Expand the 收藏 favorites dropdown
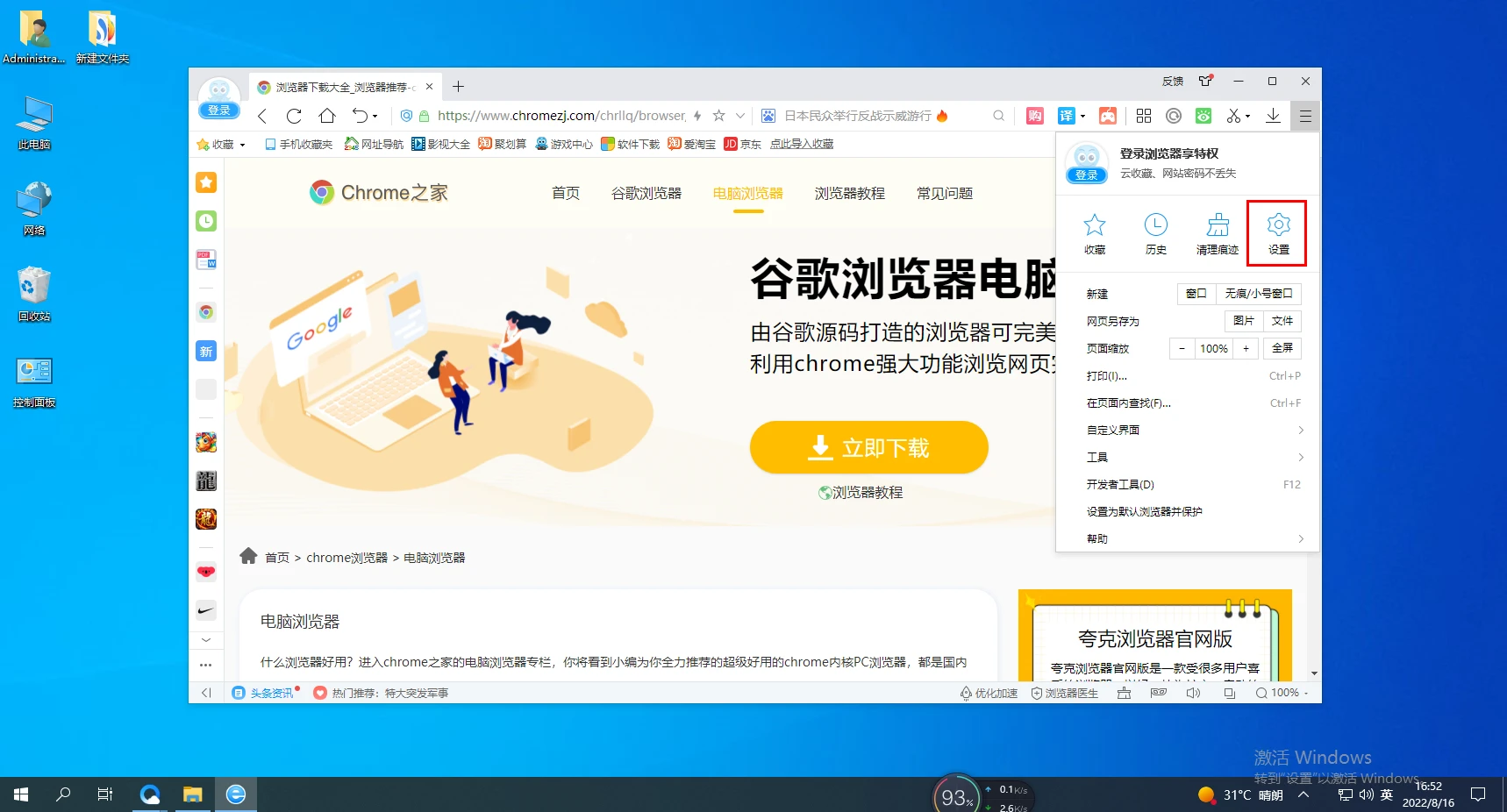Screen dimensions: 1507x812 [x=242, y=145]
